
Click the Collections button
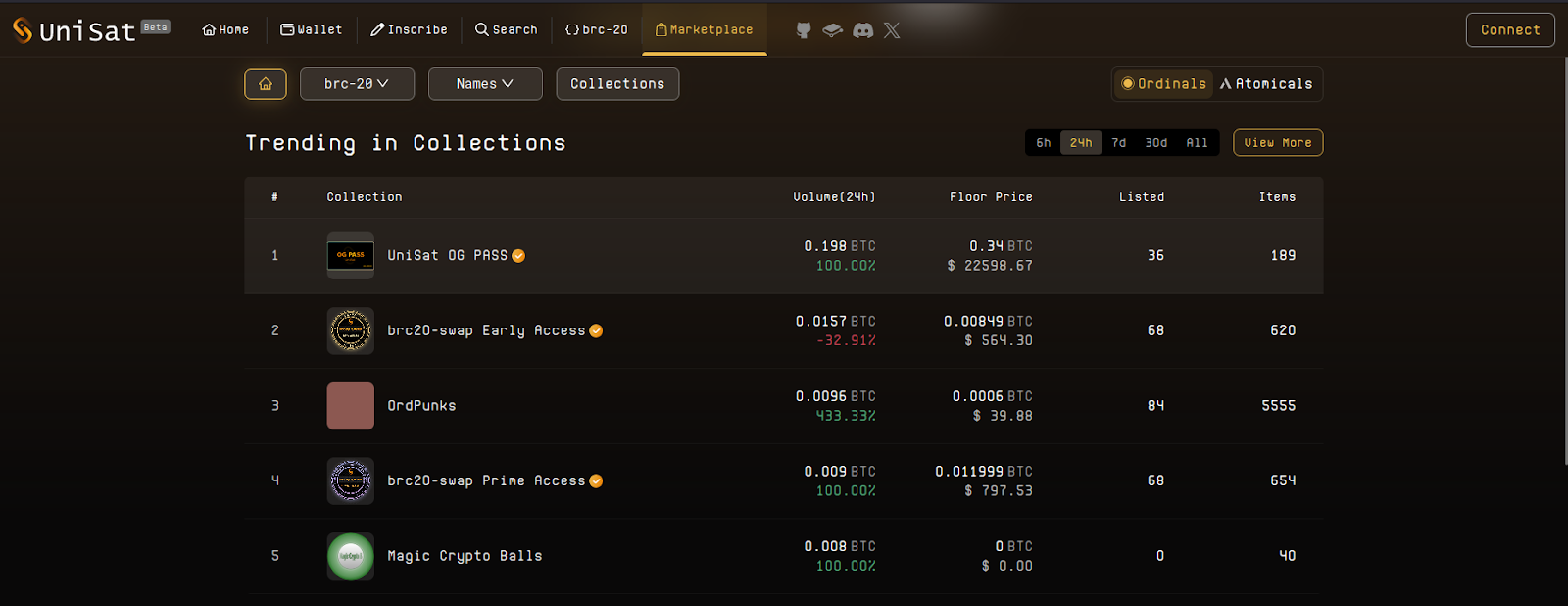coord(617,84)
